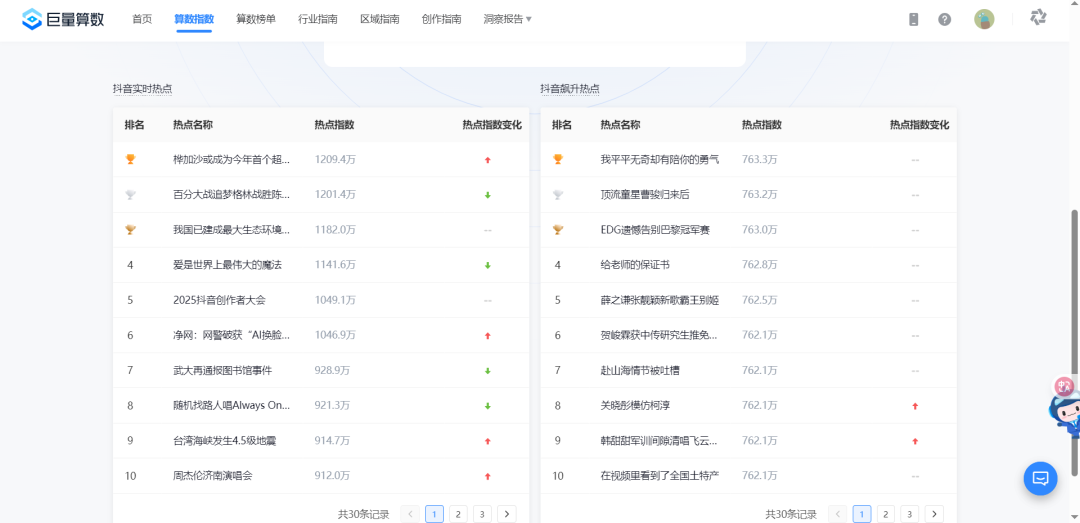Expand the 洞察报告 dropdown menu
The image size is (1080, 523).
[508, 19]
